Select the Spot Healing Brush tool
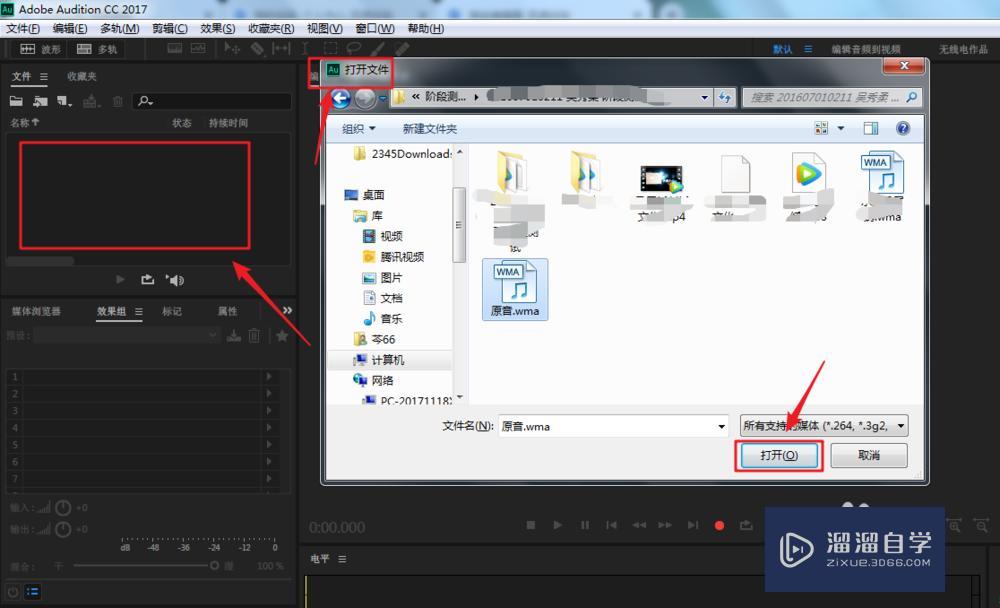Image resolution: width=1000 pixels, height=608 pixels. pyautogui.click(x=402, y=48)
